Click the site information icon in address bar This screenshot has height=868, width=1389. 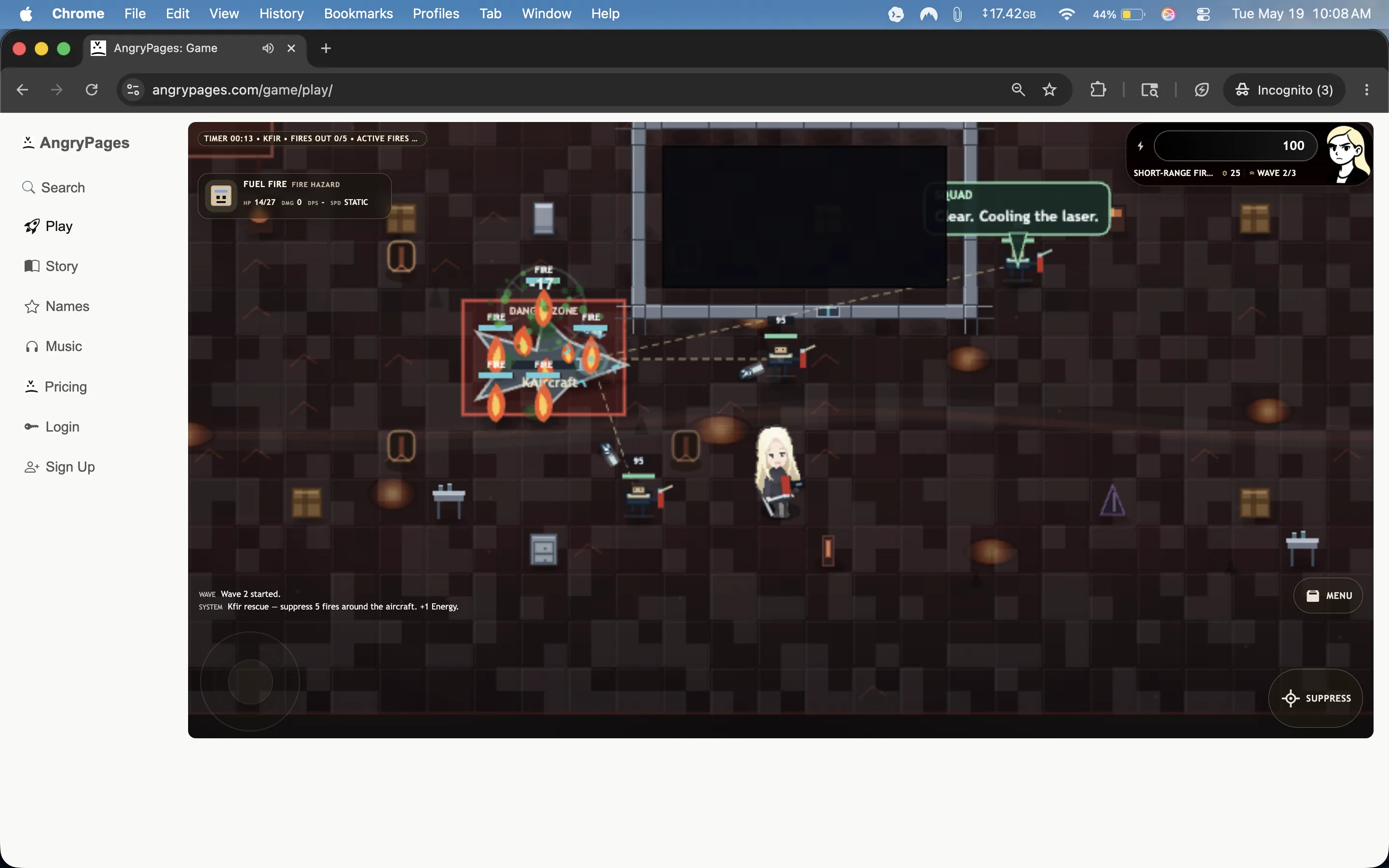coord(133,90)
